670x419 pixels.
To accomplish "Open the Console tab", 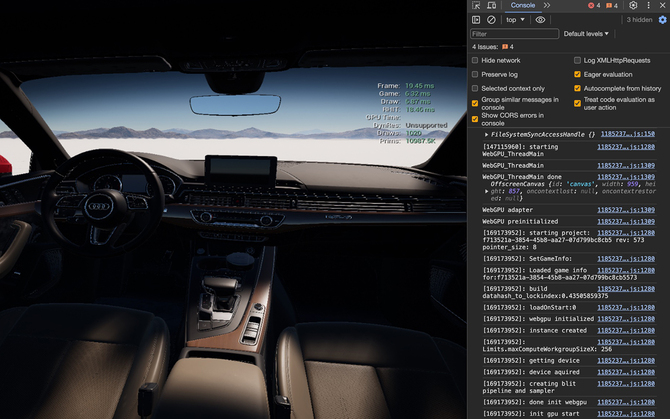I will (x=523, y=5).
